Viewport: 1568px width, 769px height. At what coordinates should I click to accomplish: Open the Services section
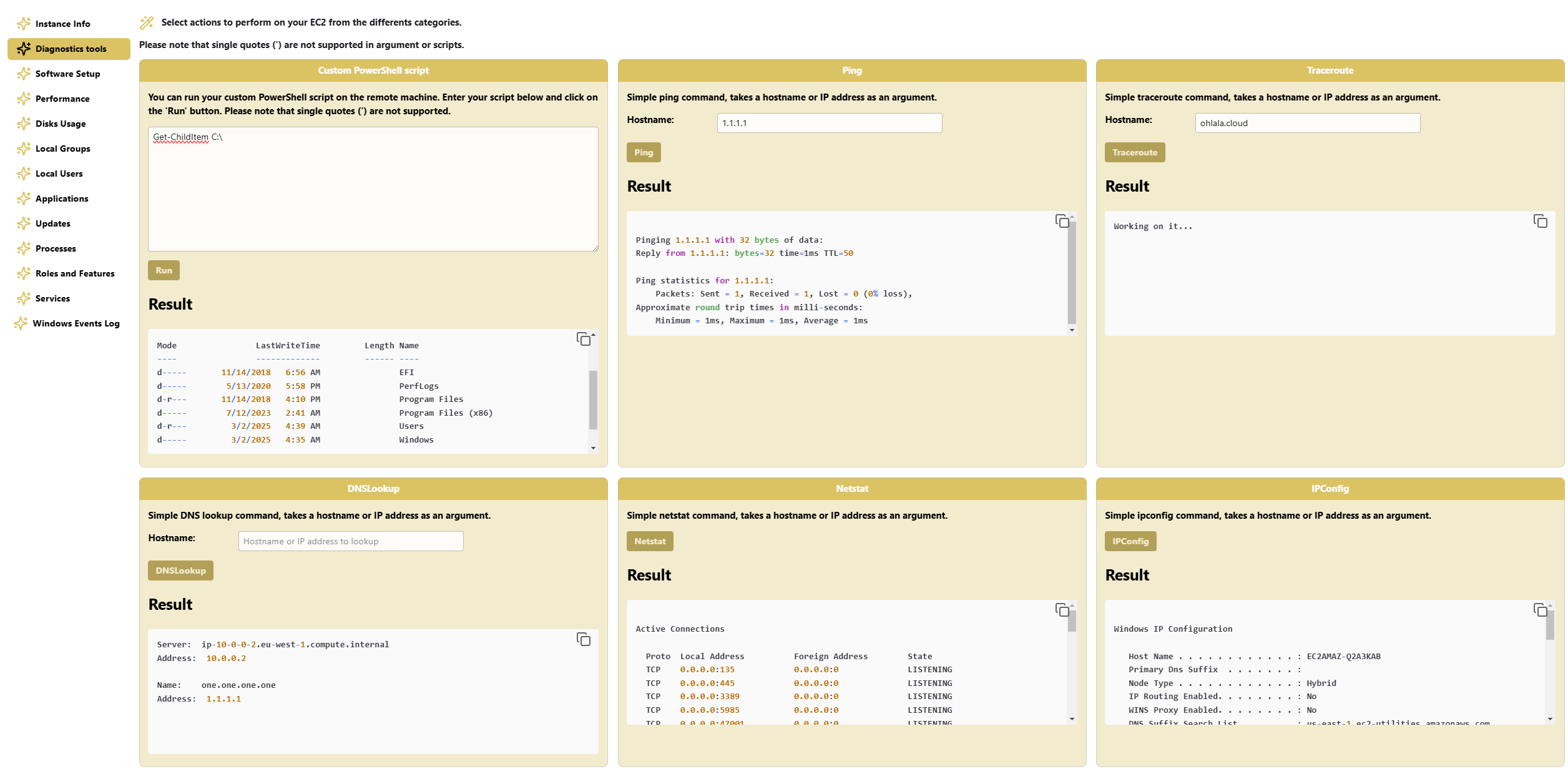(x=69, y=298)
